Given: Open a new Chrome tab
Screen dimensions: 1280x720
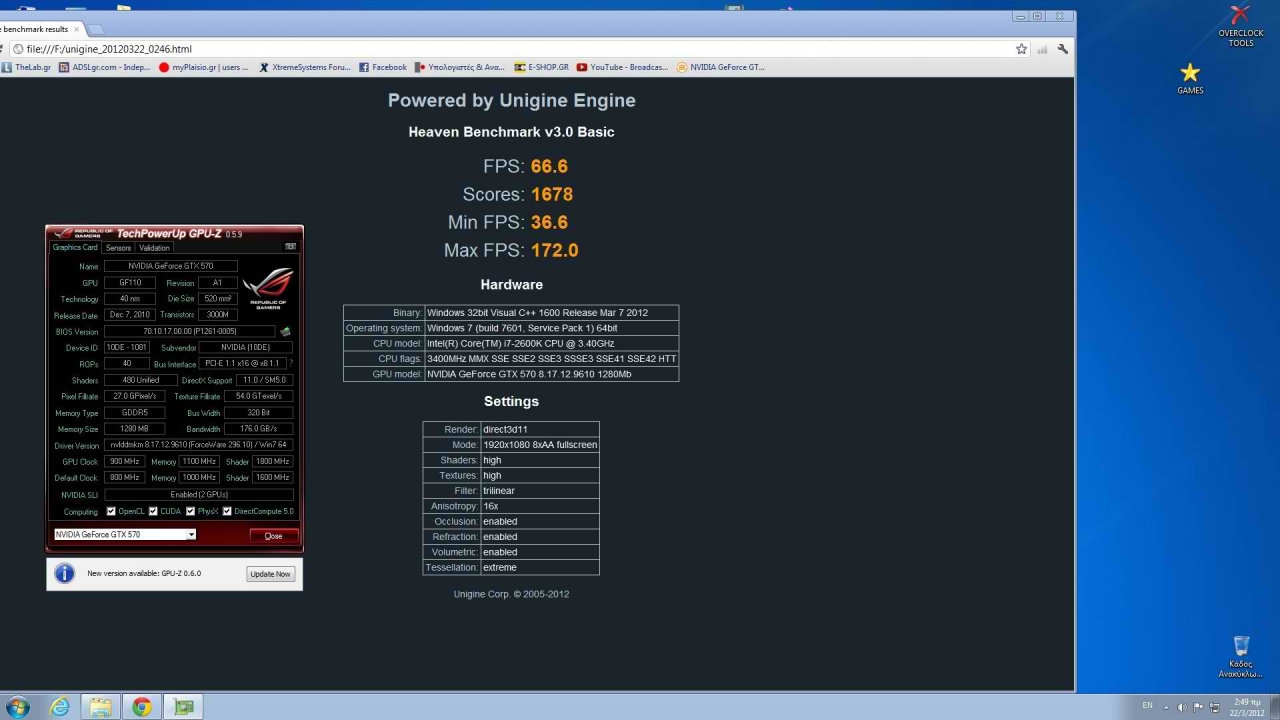Looking at the screenshot, I should click(x=97, y=29).
